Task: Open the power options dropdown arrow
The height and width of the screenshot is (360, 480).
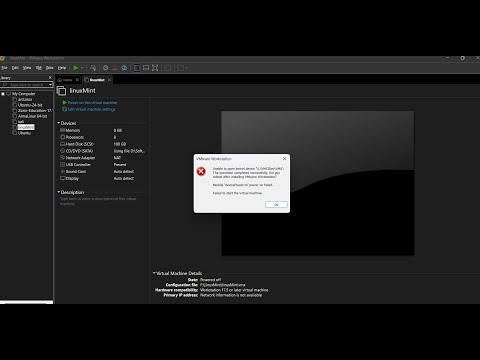Action: (x=82, y=68)
